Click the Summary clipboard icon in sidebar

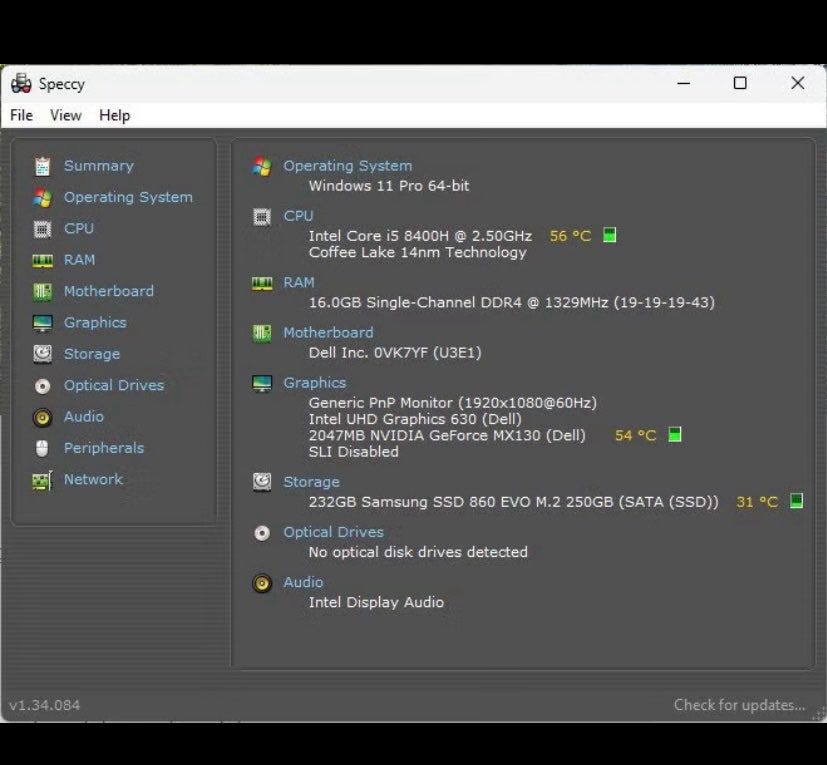[42, 166]
